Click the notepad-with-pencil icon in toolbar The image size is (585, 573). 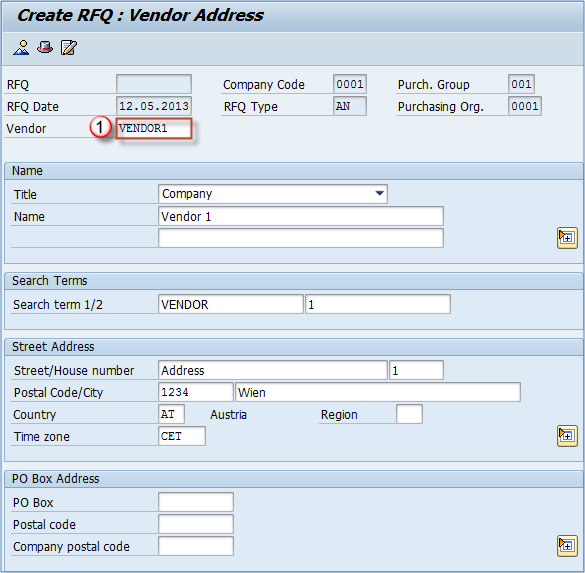click(69, 48)
